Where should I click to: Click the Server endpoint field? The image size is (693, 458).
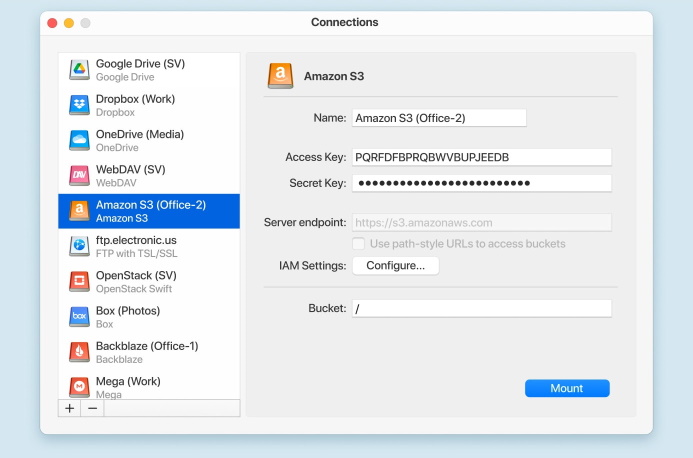coord(482,222)
